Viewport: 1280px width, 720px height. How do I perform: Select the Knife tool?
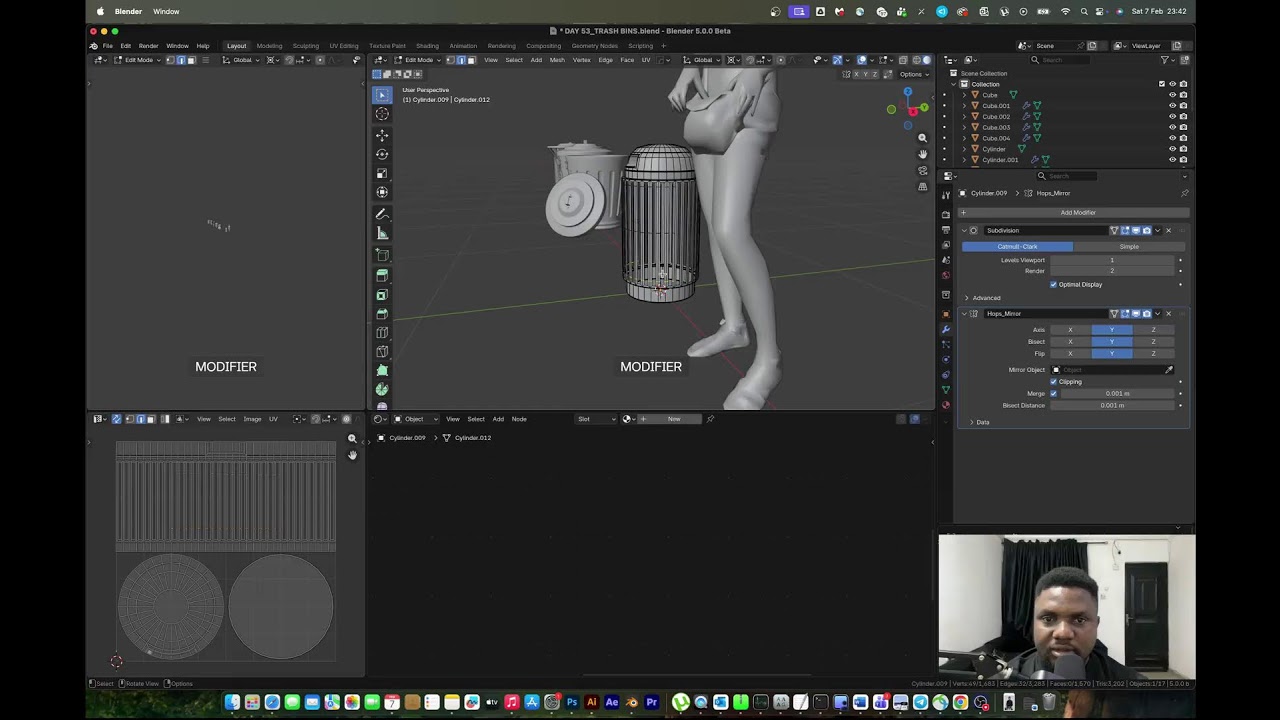coord(382,352)
